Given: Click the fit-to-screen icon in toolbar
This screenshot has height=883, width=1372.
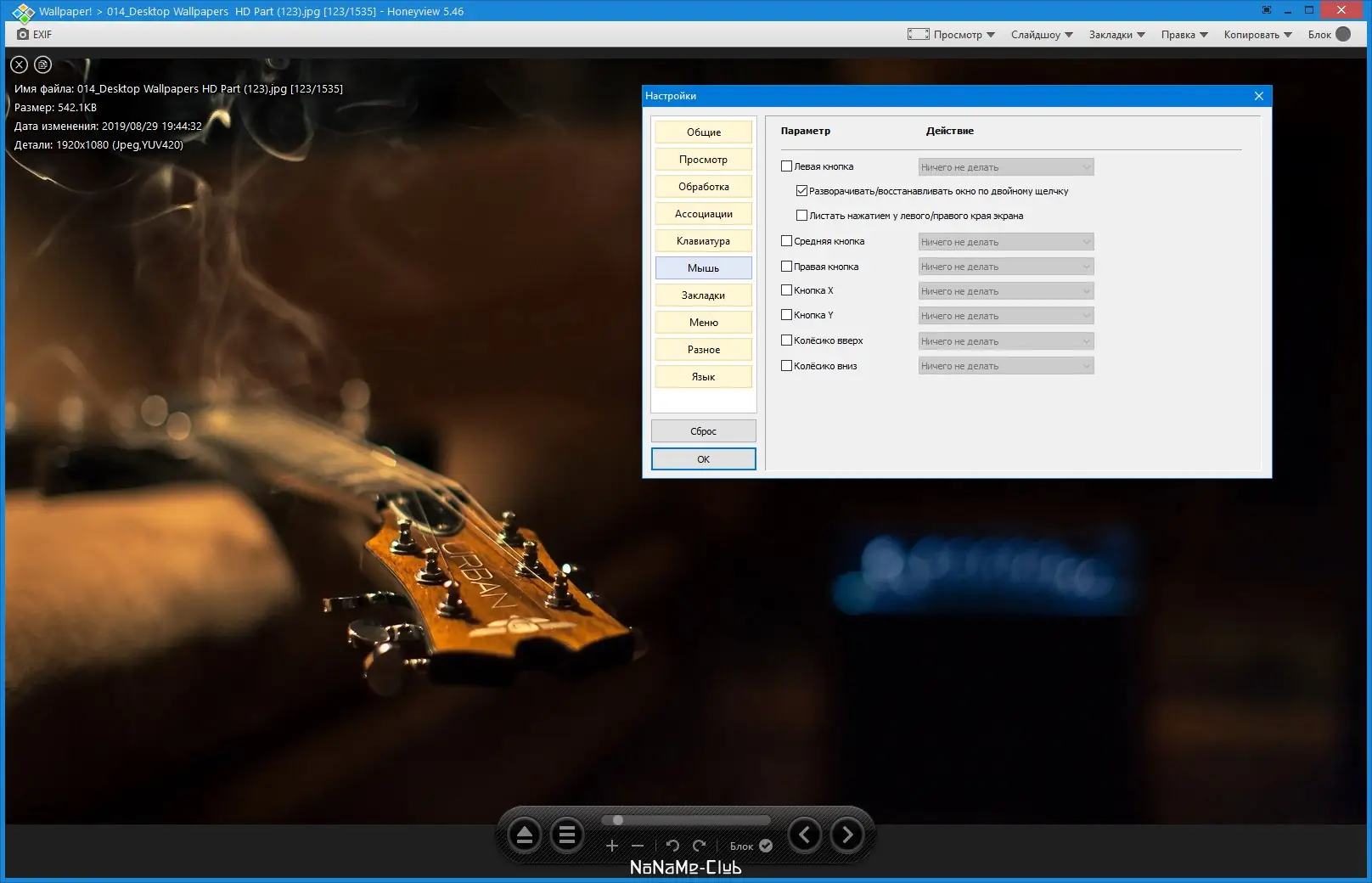Looking at the screenshot, I should tap(918, 34).
